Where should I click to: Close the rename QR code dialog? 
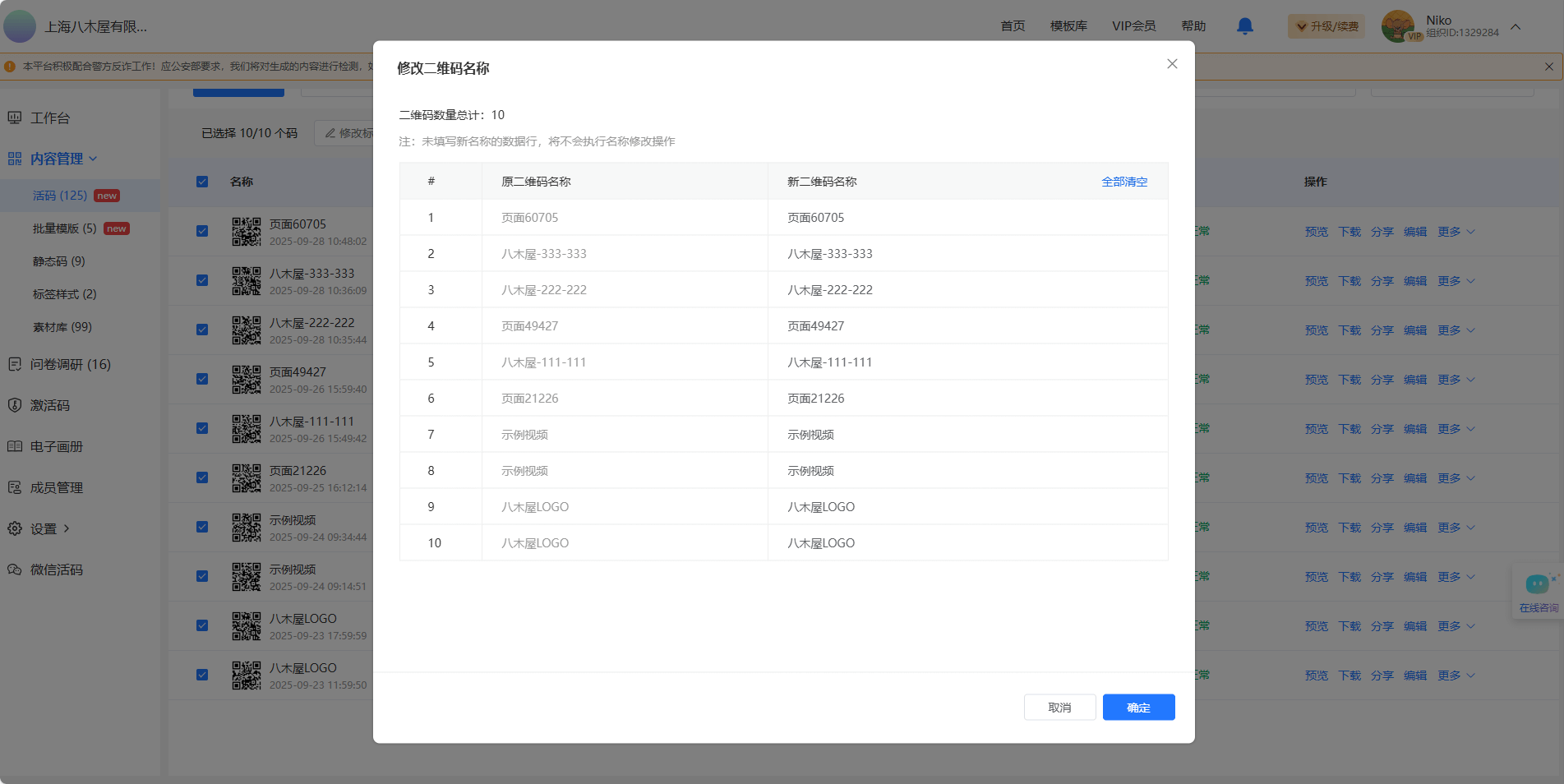[1172, 64]
